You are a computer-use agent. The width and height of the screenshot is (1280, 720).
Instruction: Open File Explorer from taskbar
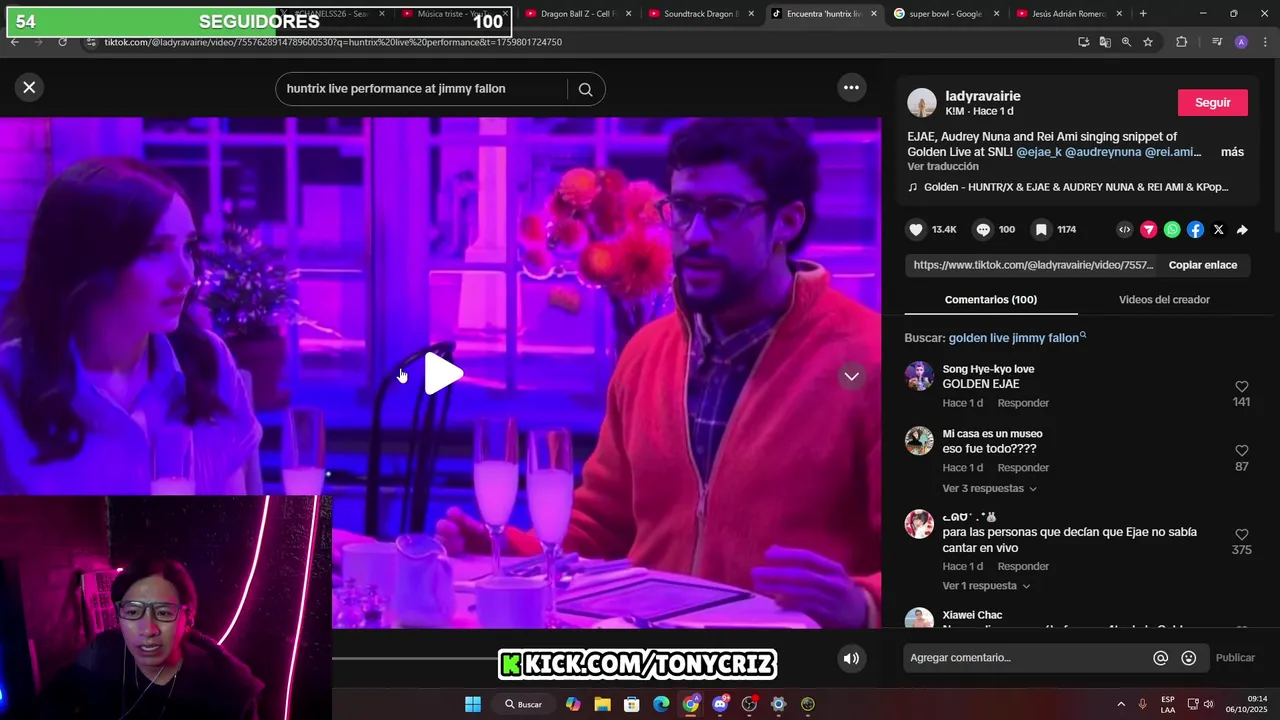tap(602, 704)
